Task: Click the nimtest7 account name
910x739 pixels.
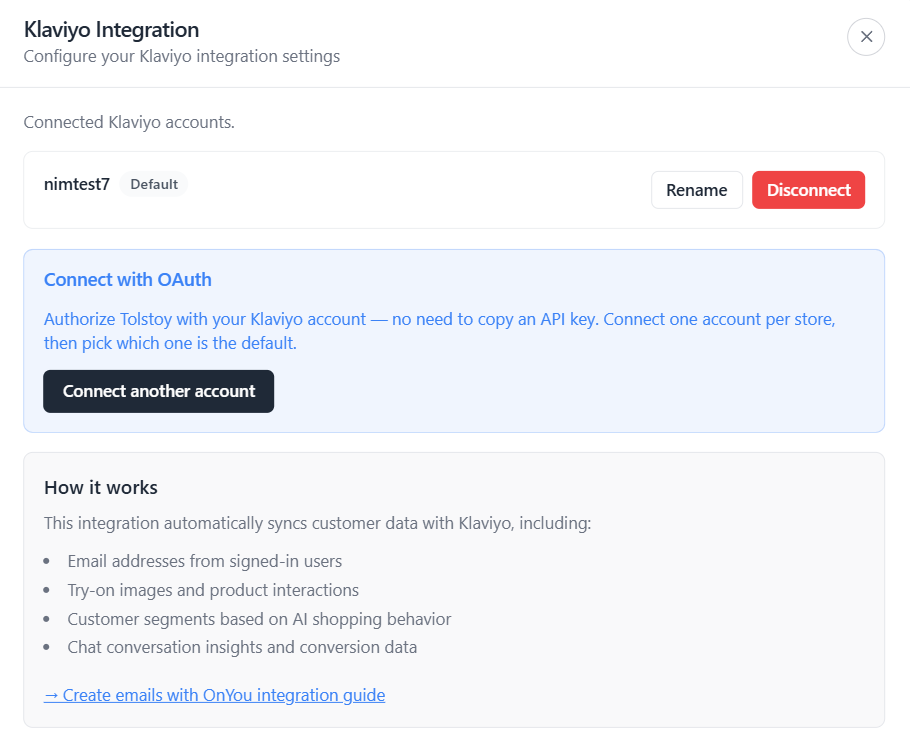Action: coord(77,184)
